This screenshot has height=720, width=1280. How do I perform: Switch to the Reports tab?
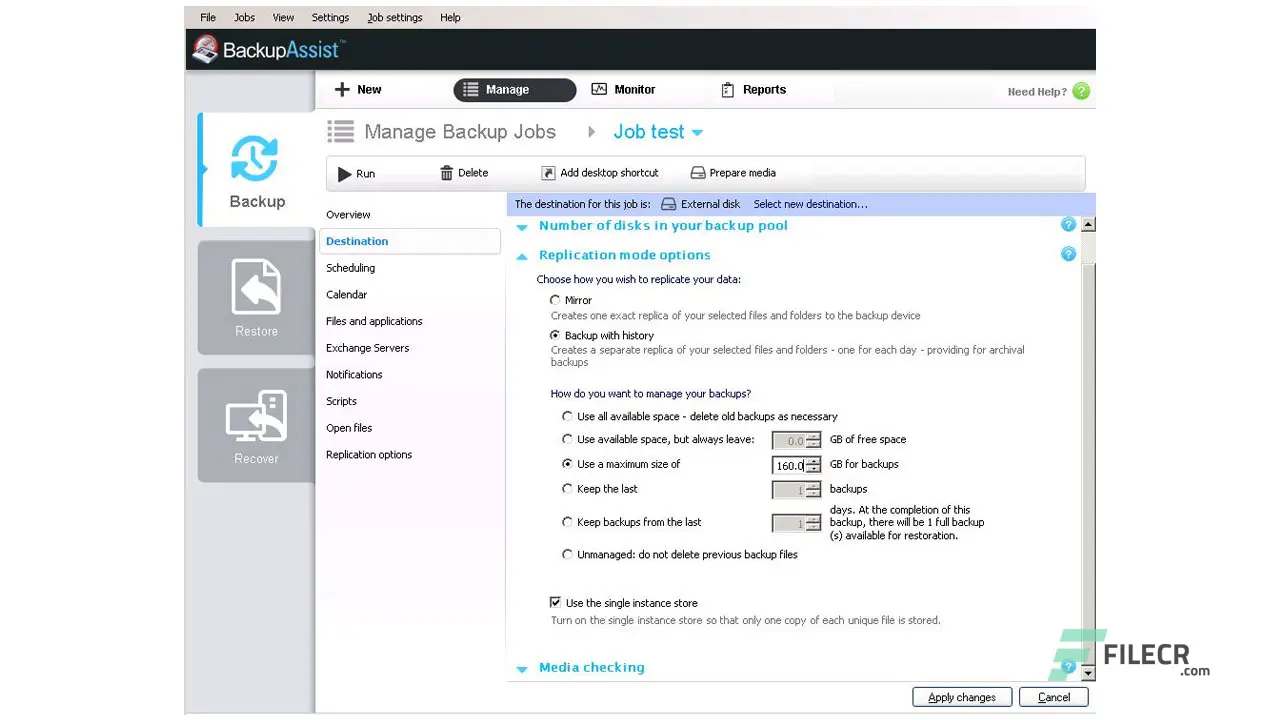(753, 90)
